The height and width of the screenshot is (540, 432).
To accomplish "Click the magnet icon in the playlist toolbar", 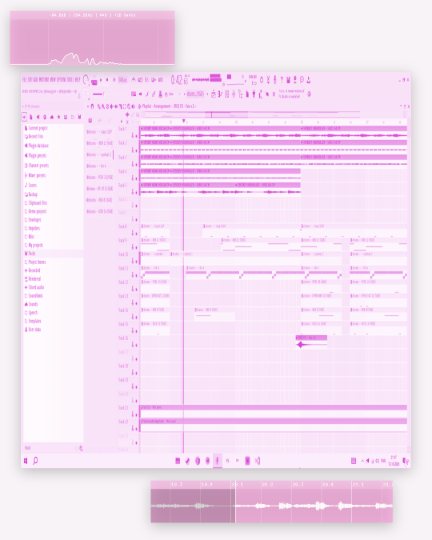I will [x=92, y=106].
